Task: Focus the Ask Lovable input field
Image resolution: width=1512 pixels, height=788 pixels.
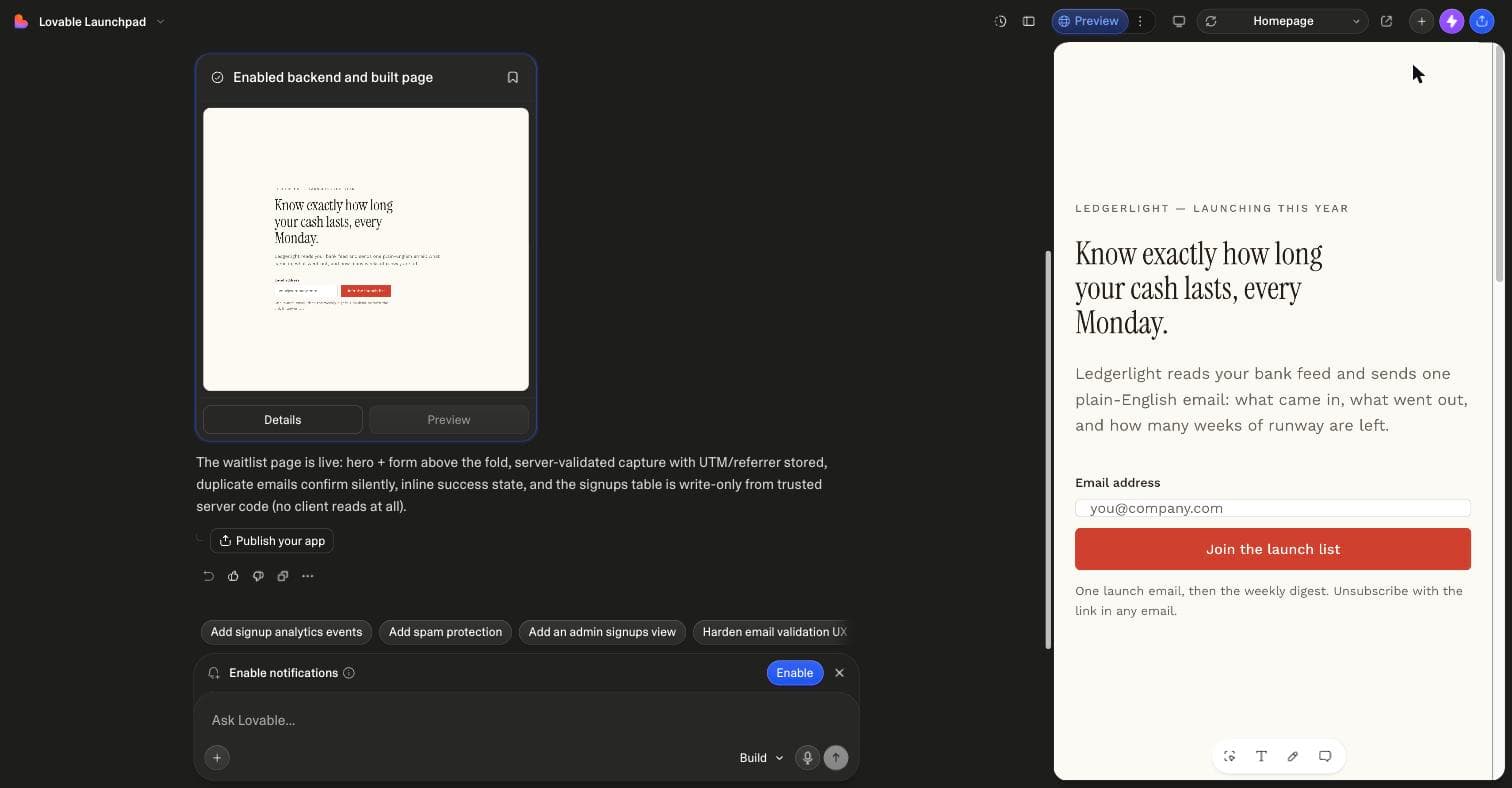Action: click(526, 720)
